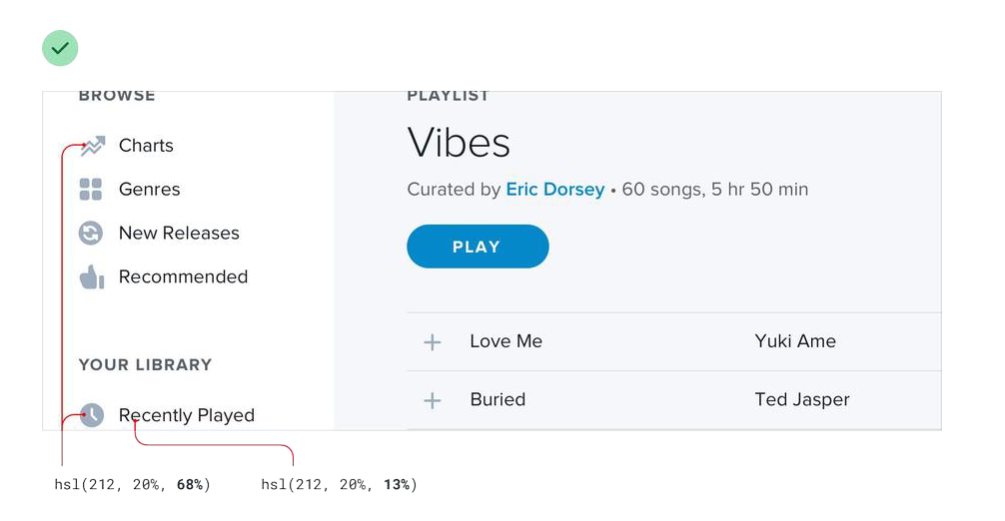Viewport: 1005px width, 521px height.
Task: Add Love Me with its plus icon
Action: [432, 343]
